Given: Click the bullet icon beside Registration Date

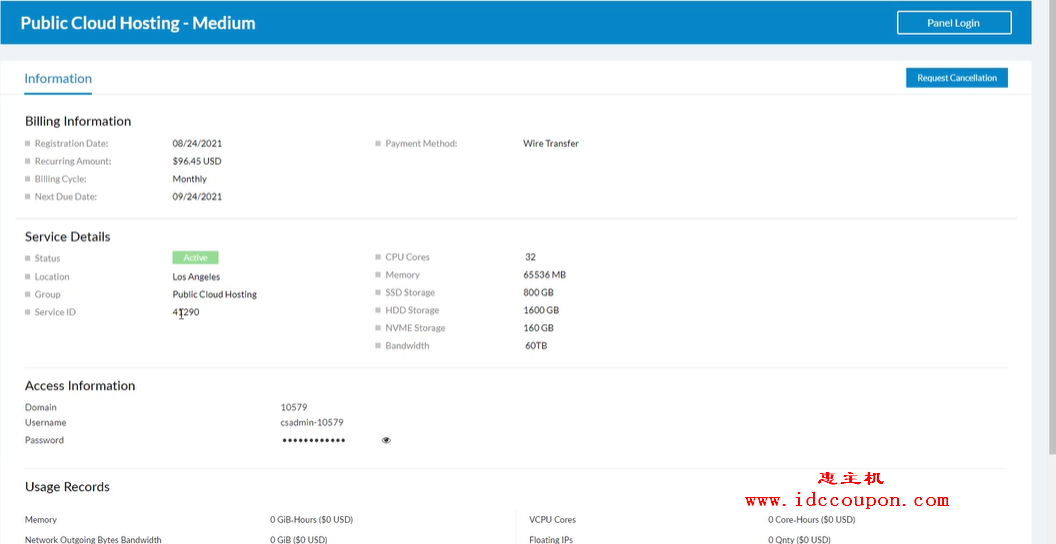Looking at the screenshot, I should coord(28,144).
